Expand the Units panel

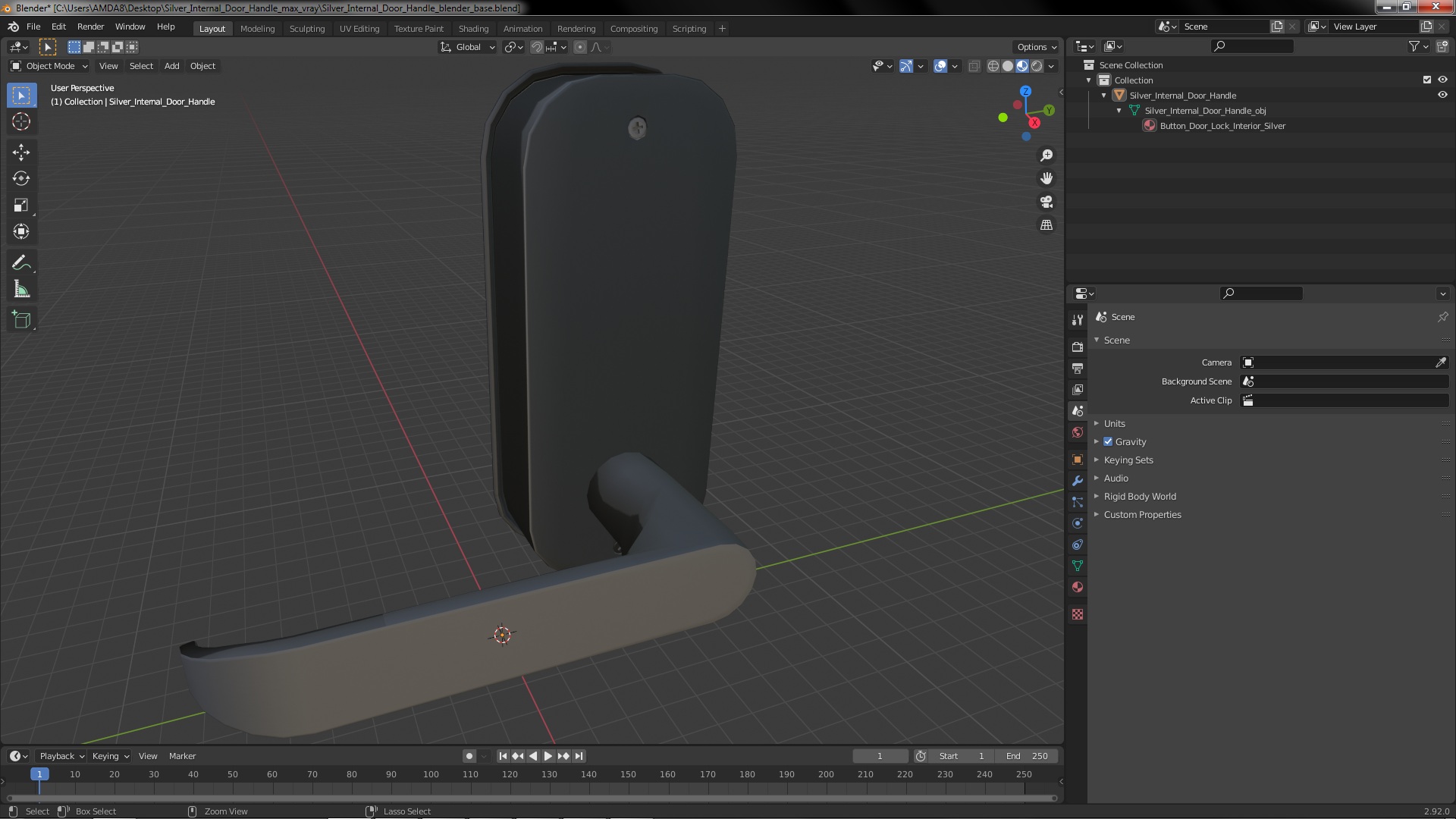tap(1114, 423)
